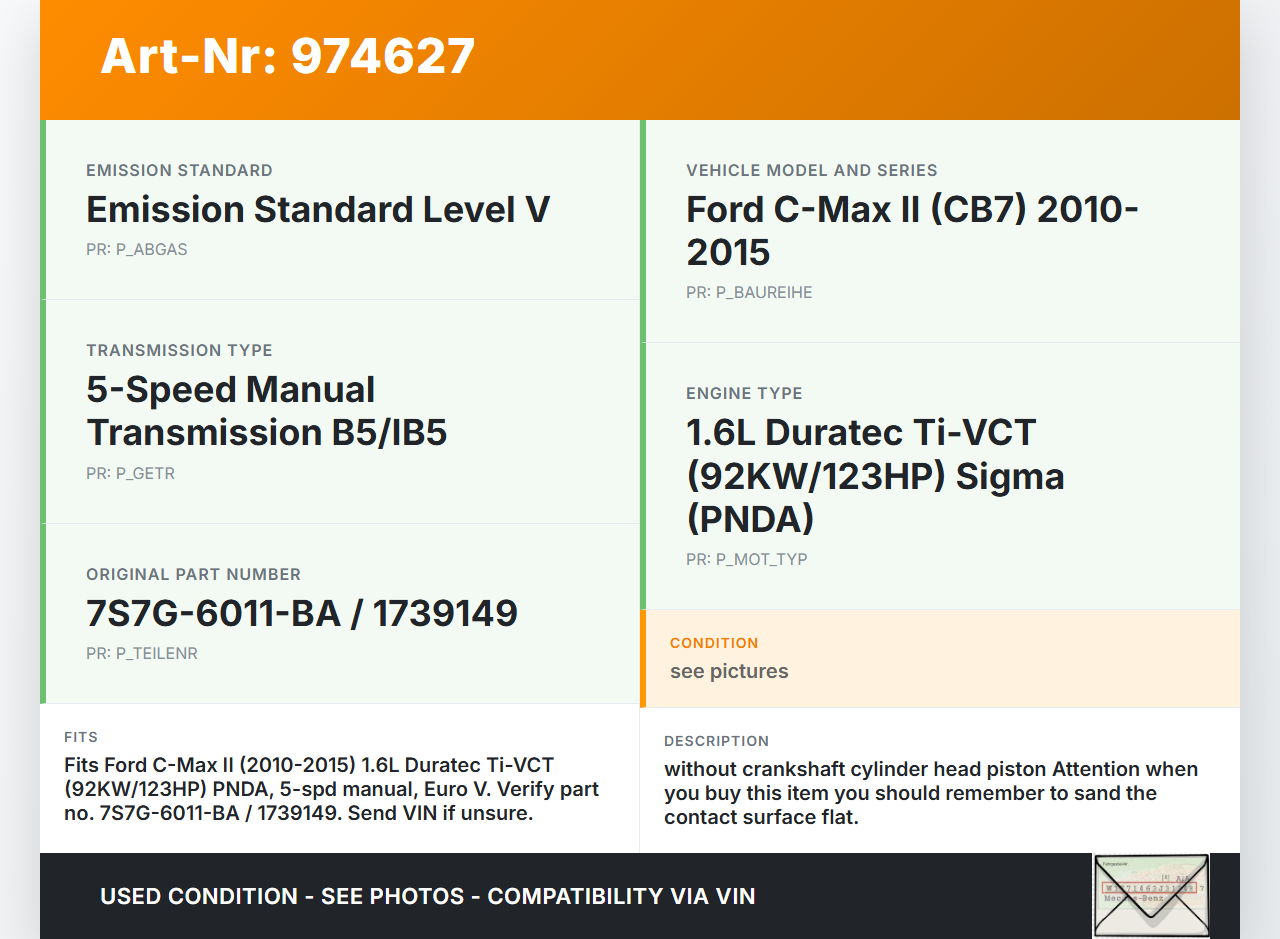
Task: Select the large "Ford C-Max II (CB7) 2010-2015" value
Action: click(913, 231)
